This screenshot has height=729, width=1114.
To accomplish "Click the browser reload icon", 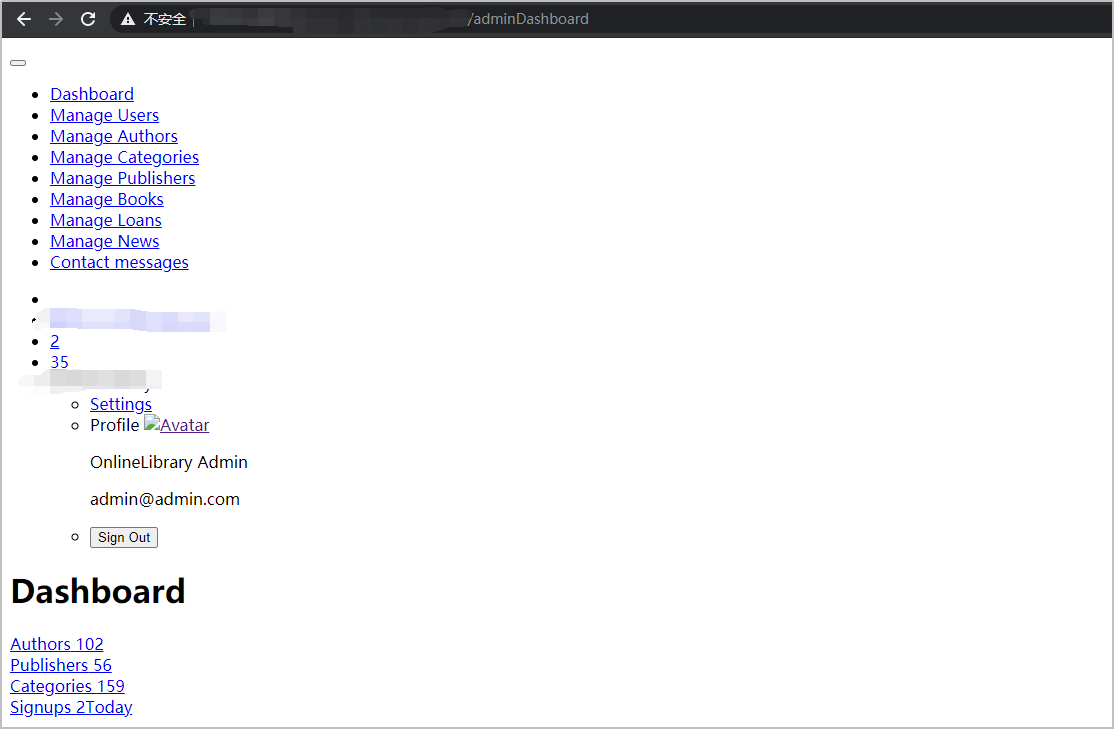I will tap(88, 19).
